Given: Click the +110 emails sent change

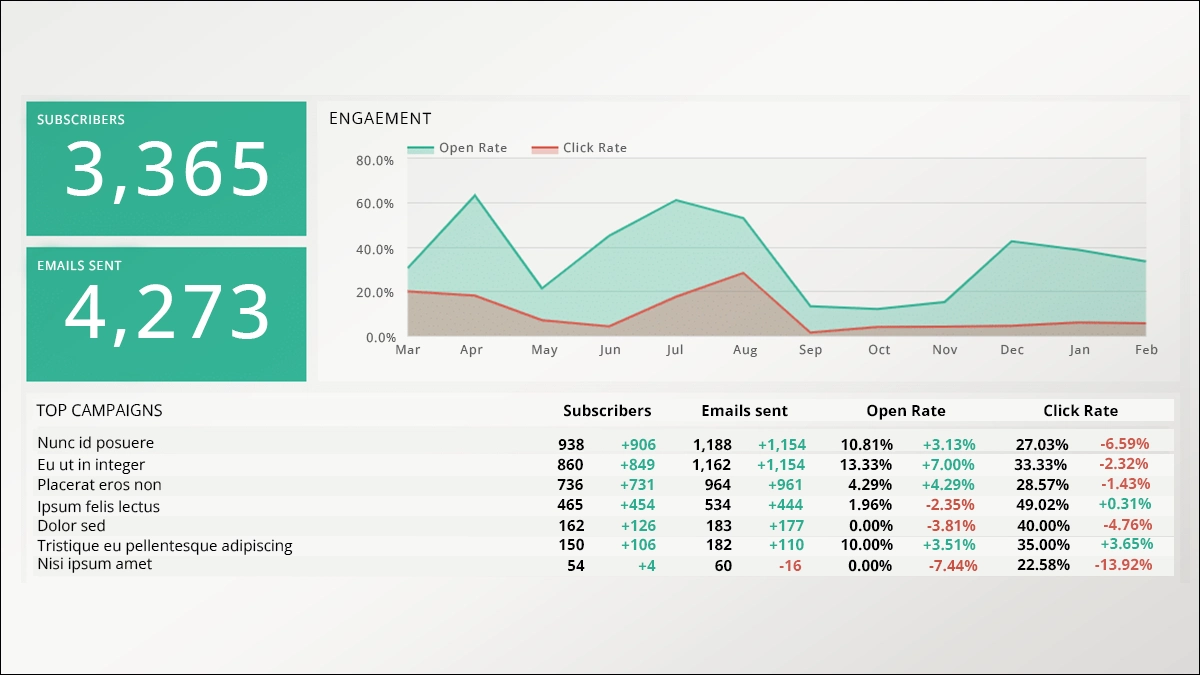Looking at the screenshot, I should [x=787, y=545].
